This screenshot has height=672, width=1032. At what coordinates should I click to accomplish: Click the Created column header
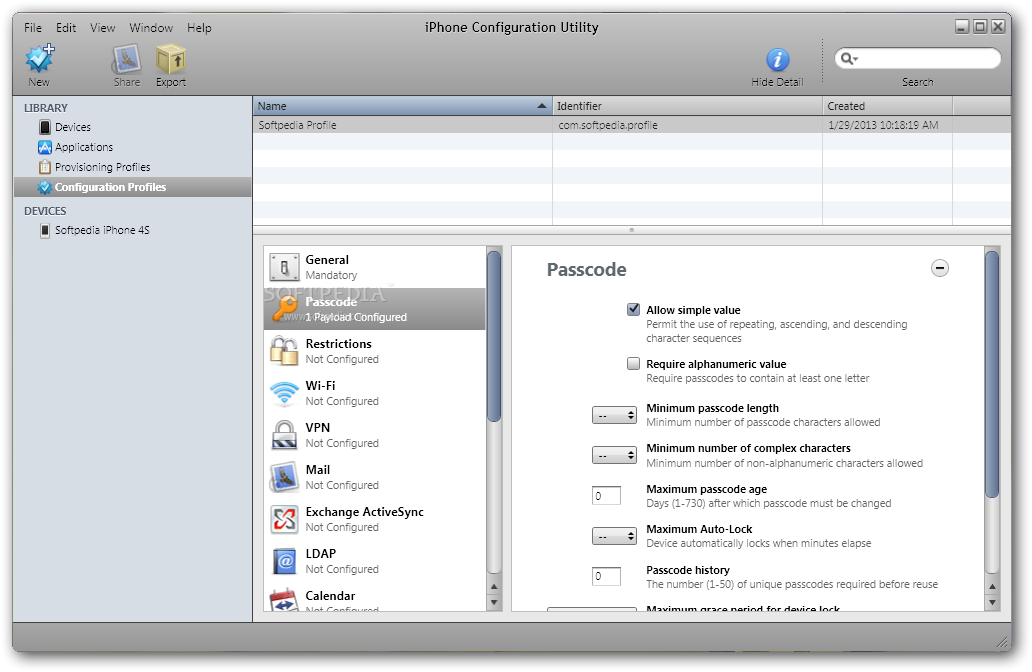(887, 106)
